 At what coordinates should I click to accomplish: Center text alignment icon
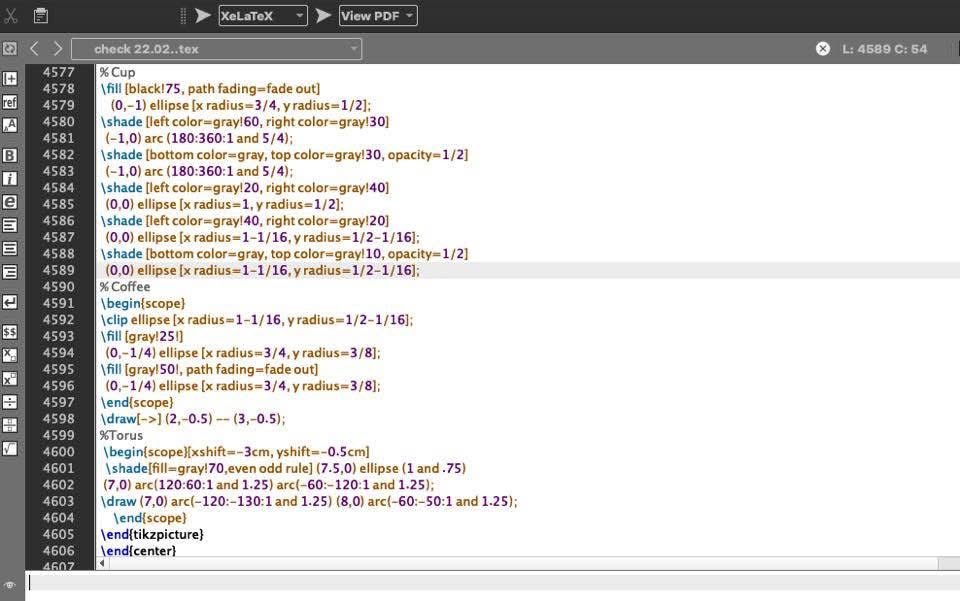tap(10, 248)
